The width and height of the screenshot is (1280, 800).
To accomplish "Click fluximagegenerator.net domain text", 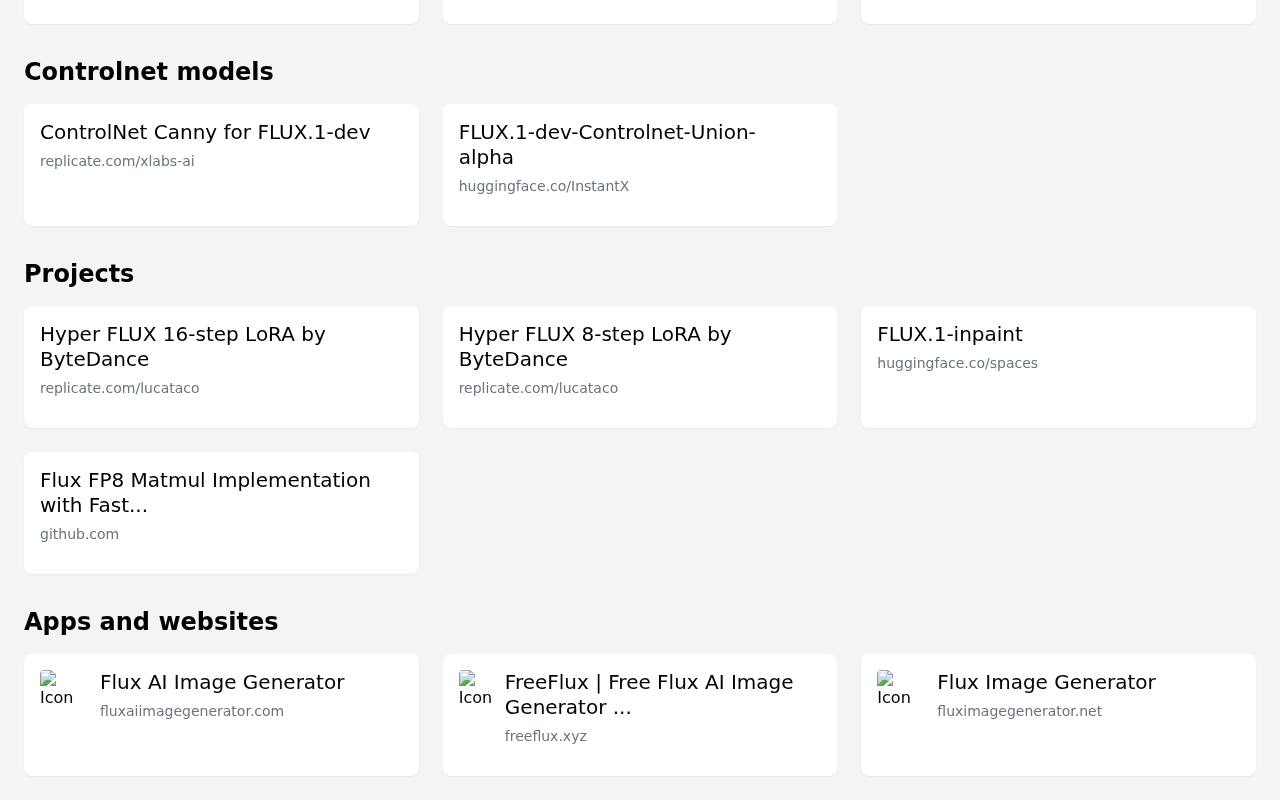I will click(x=1019, y=711).
